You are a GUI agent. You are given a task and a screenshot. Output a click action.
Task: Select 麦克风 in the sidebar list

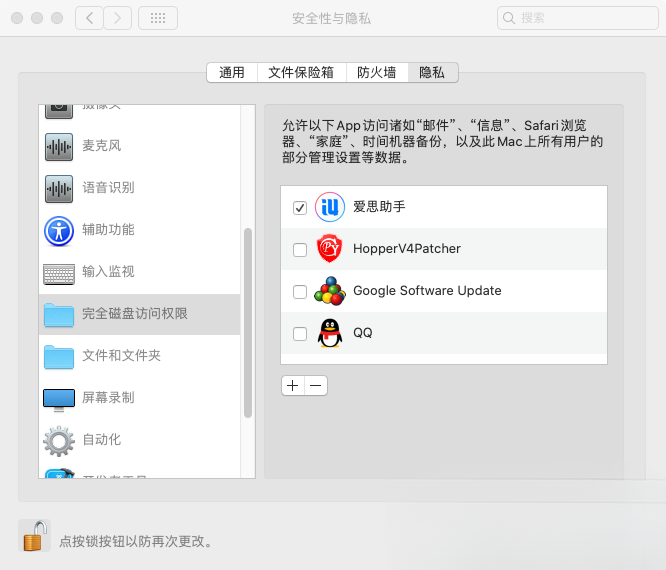139,146
